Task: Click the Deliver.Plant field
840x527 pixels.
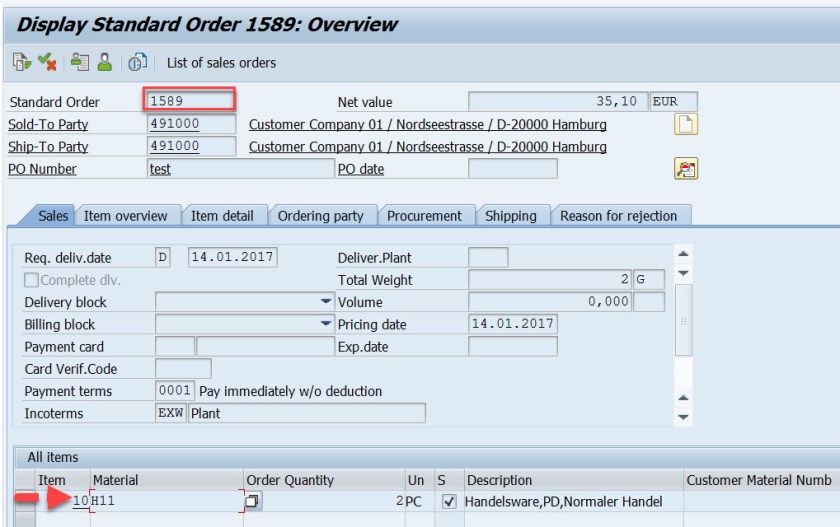Action: pyautogui.click(x=488, y=258)
